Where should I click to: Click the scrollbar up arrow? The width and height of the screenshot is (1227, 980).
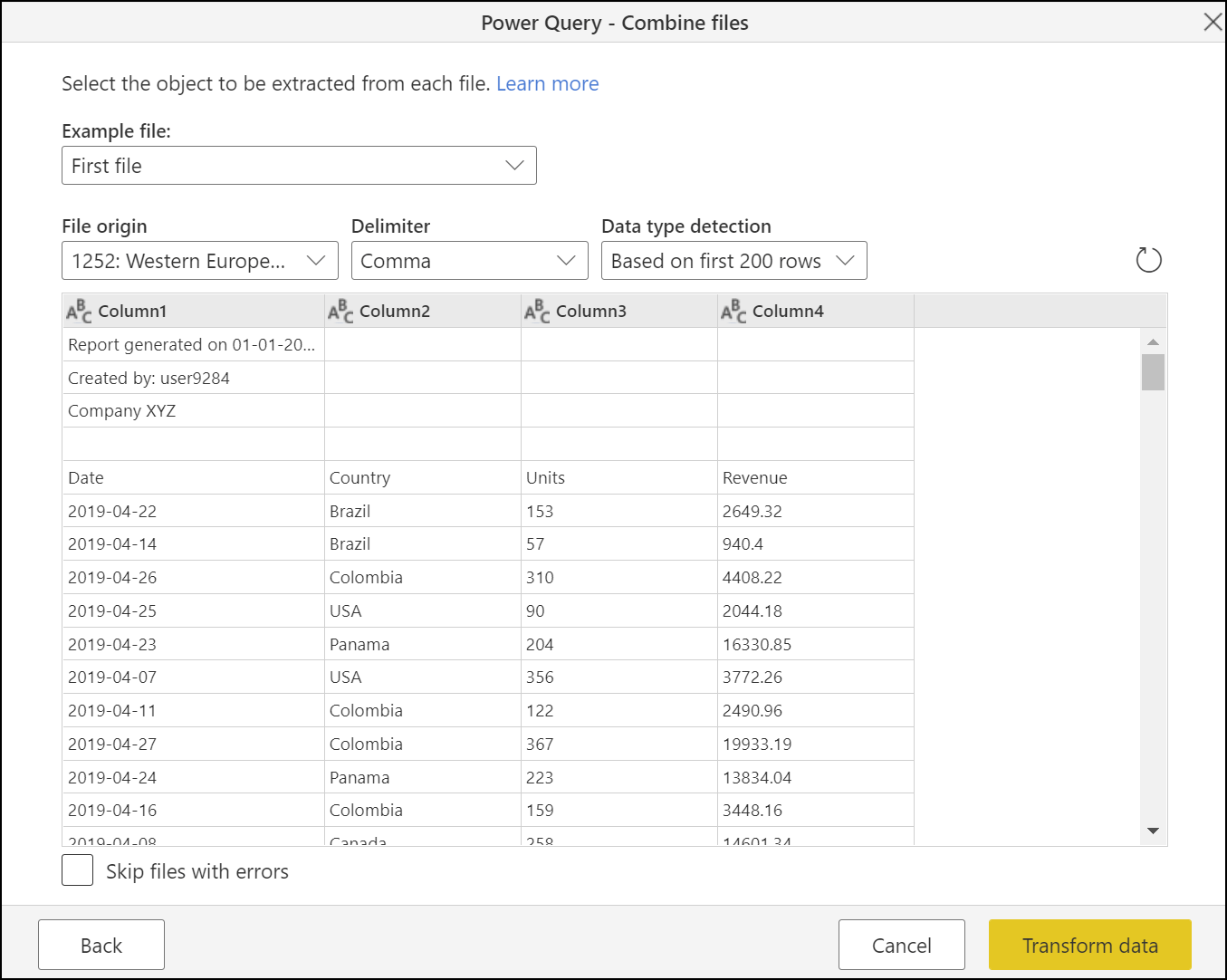pyautogui.click(x=1152, y=341)
